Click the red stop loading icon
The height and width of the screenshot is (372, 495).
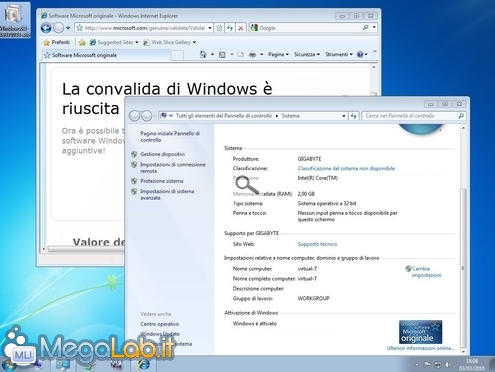pyautogui.click(x=240, y=28)
